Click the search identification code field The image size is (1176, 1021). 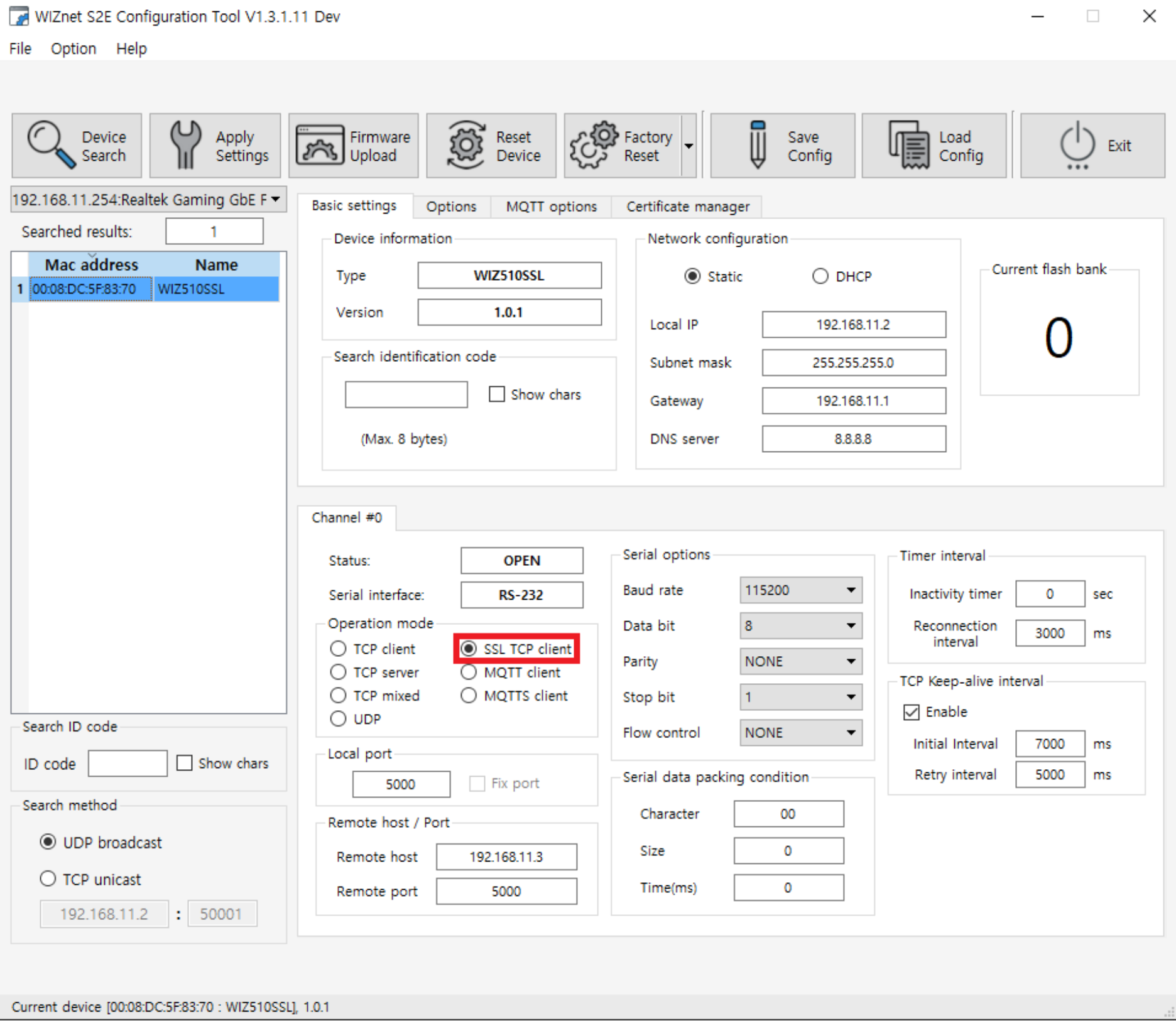[x=406, y=394]
